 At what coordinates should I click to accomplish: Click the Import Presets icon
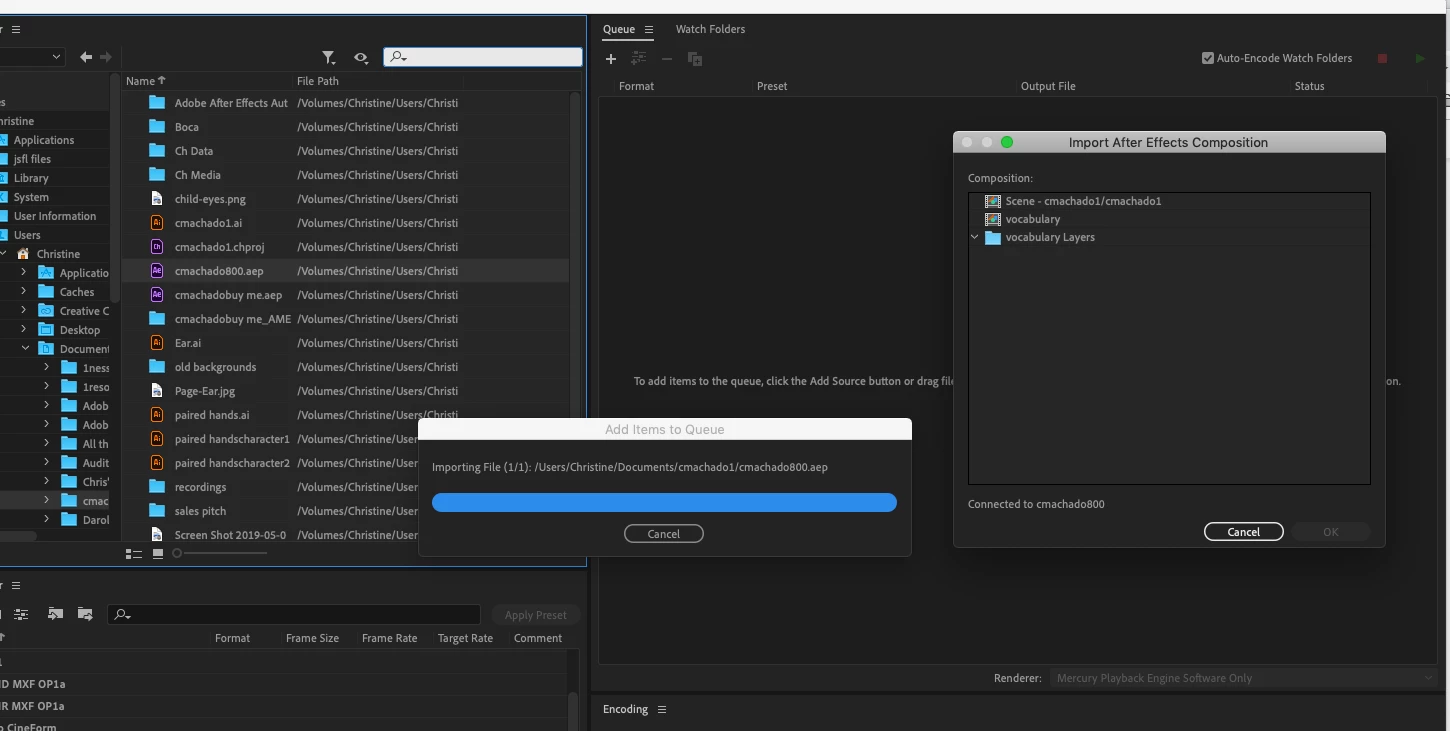(x=55, y=615)
